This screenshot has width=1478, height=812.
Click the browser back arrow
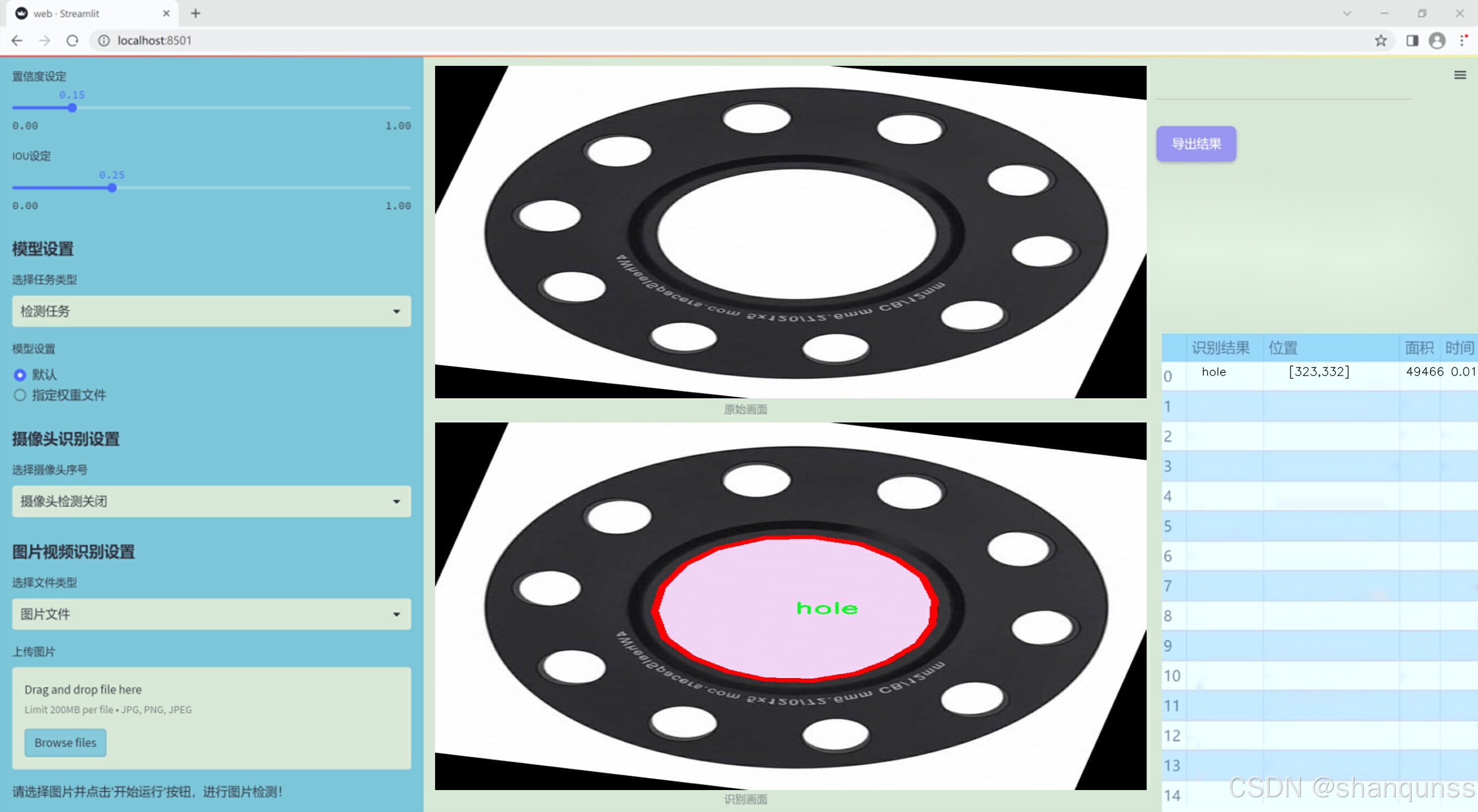point(17,41)
